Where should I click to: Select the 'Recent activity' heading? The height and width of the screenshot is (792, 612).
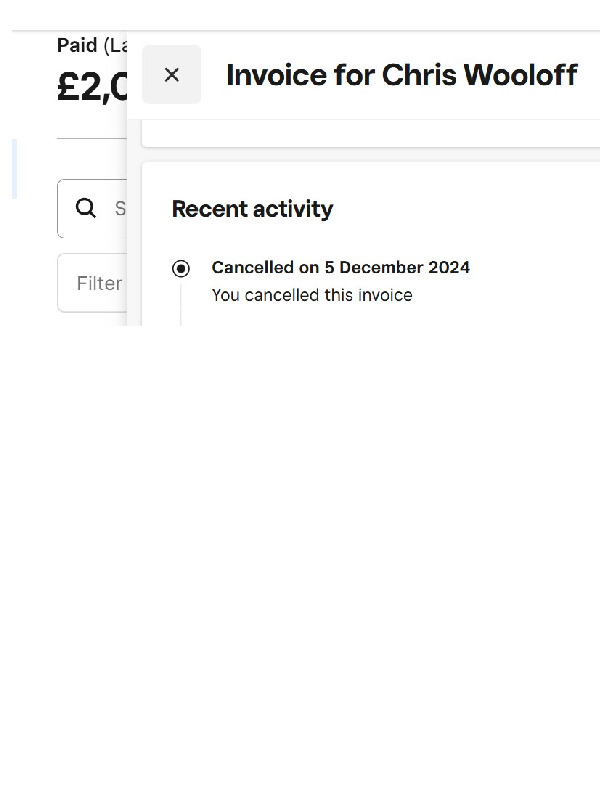point(252,209)
